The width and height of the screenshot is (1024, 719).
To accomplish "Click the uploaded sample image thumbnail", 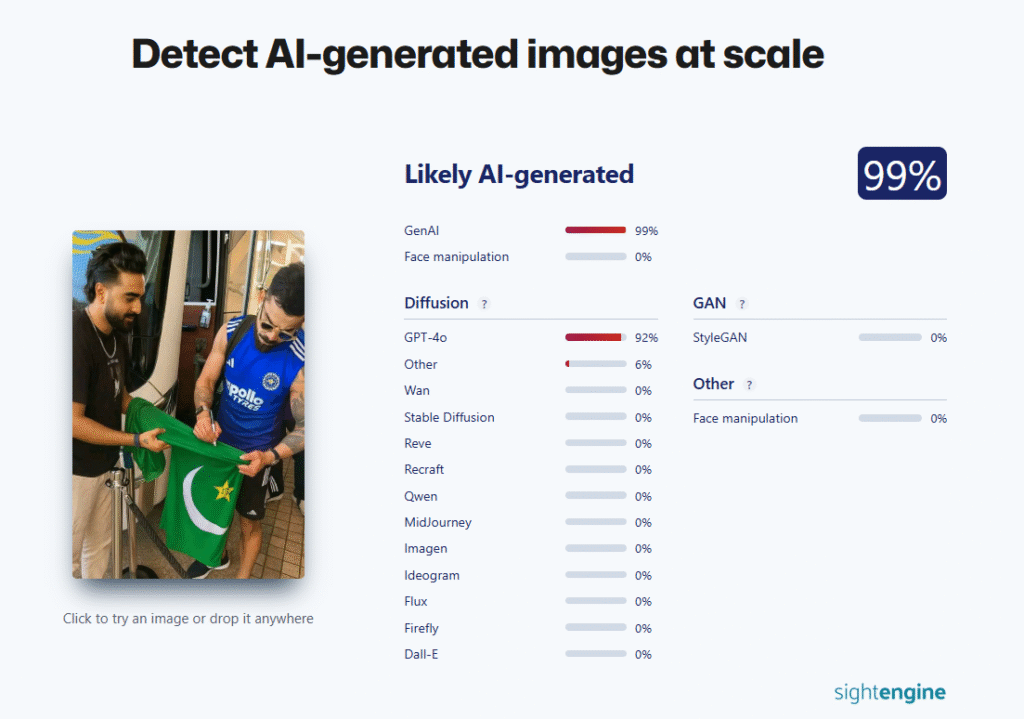I will (x=188, y=404).
